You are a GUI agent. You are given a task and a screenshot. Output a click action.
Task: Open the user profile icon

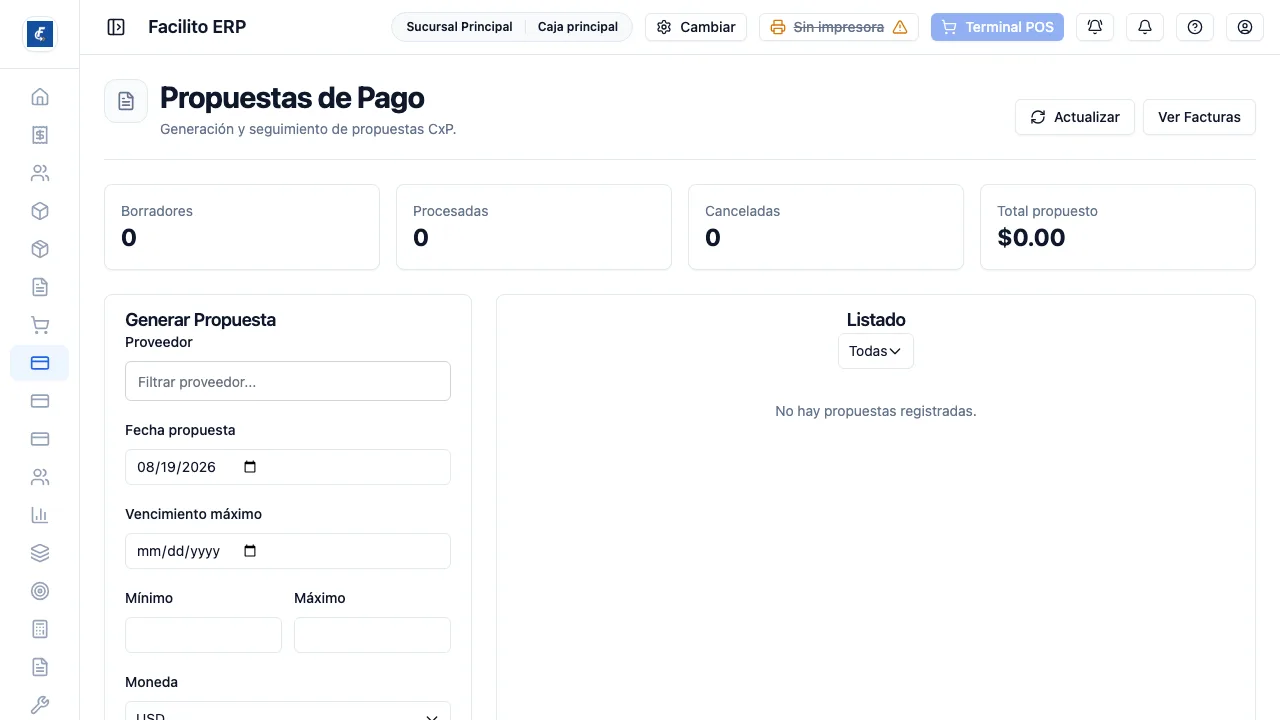pos(1245,27)
